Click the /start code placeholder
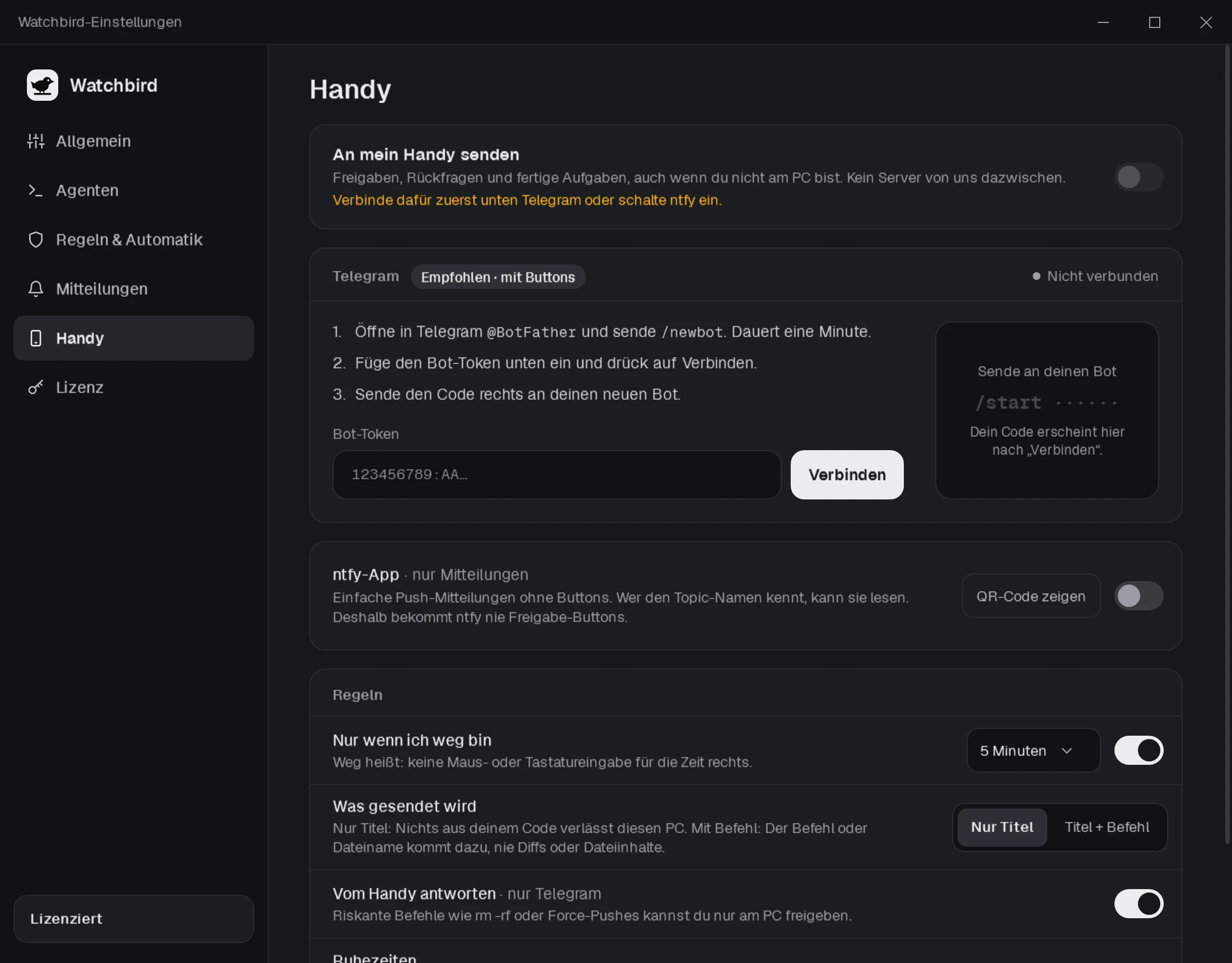The width and height of the screenshot is (1232, 963). click(1047, 403)
